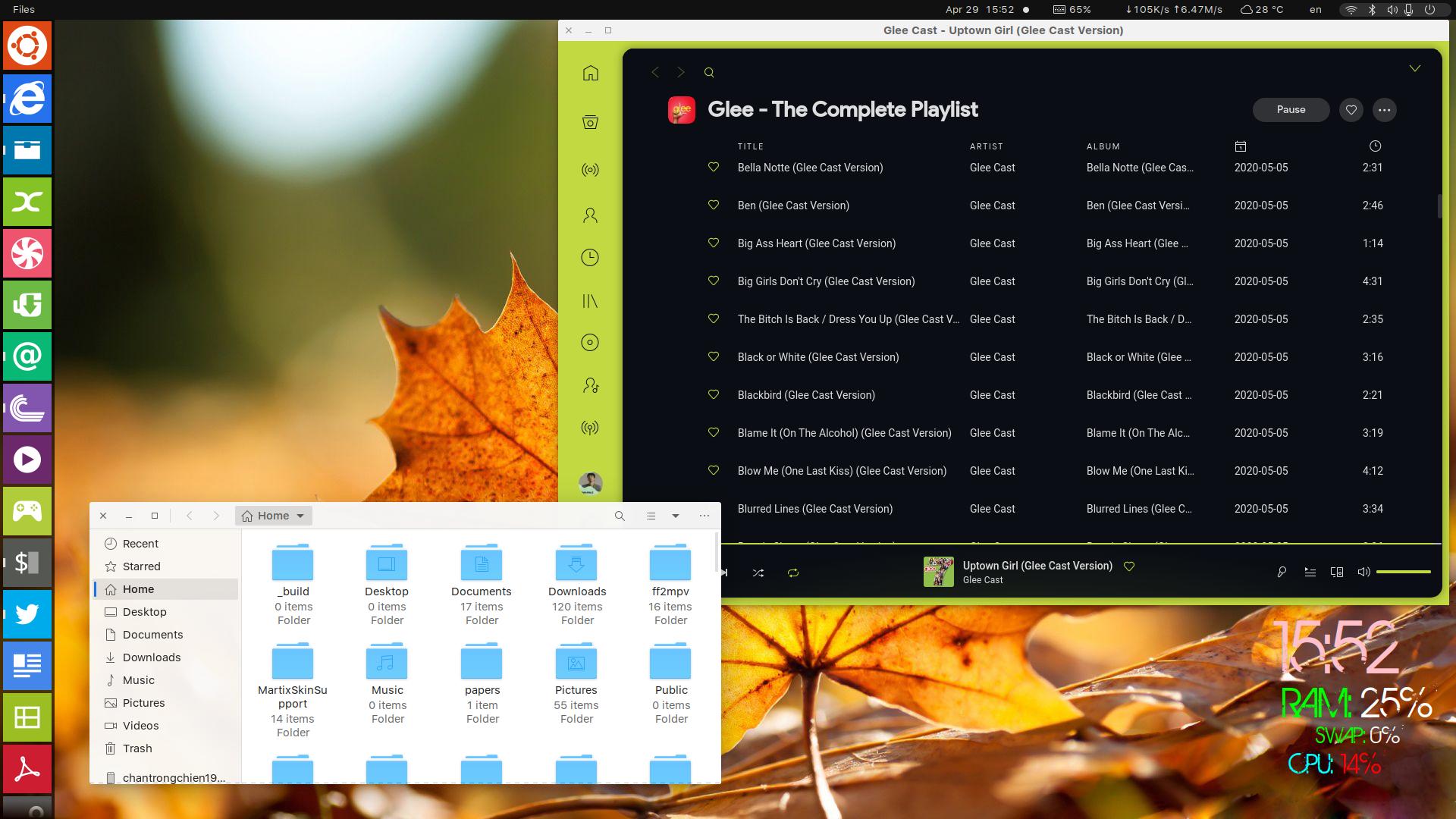
Task: Unlike the now-playing Uptown Girl track
Action: pos(1129,566)
